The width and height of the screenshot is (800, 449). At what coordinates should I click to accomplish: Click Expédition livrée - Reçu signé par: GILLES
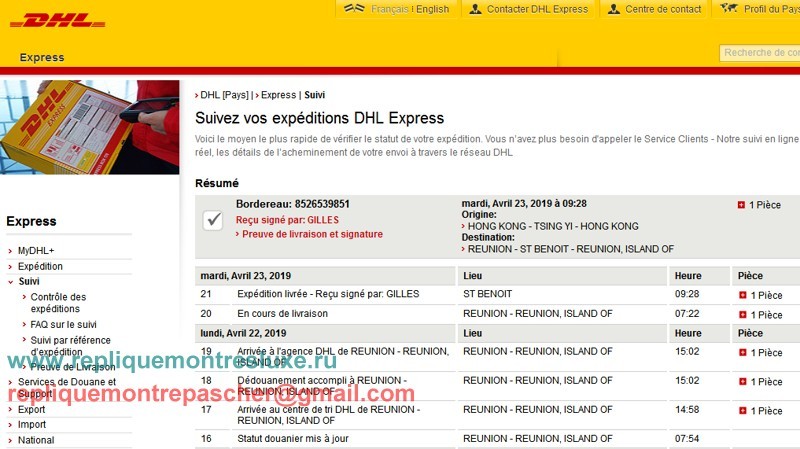pyautogui.click(x=328, y=294)
